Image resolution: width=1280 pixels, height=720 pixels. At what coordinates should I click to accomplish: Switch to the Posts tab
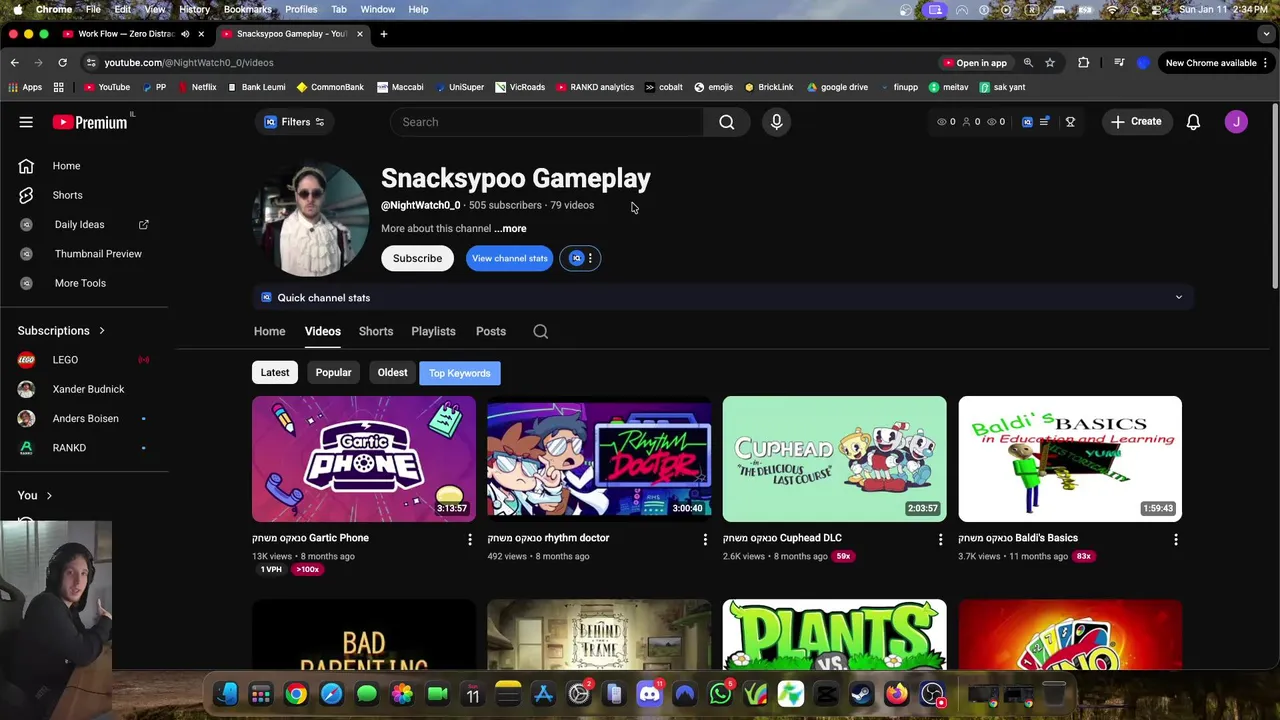click(491, 331)
